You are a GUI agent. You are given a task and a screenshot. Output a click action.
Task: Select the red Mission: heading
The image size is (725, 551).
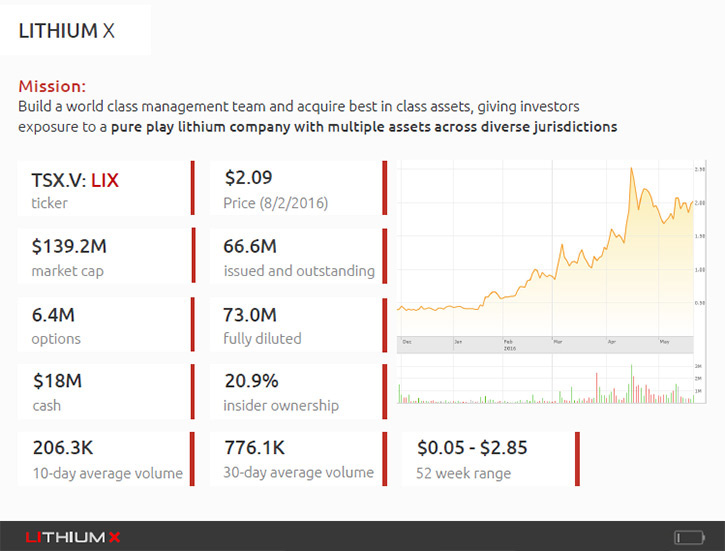[52, 86]
